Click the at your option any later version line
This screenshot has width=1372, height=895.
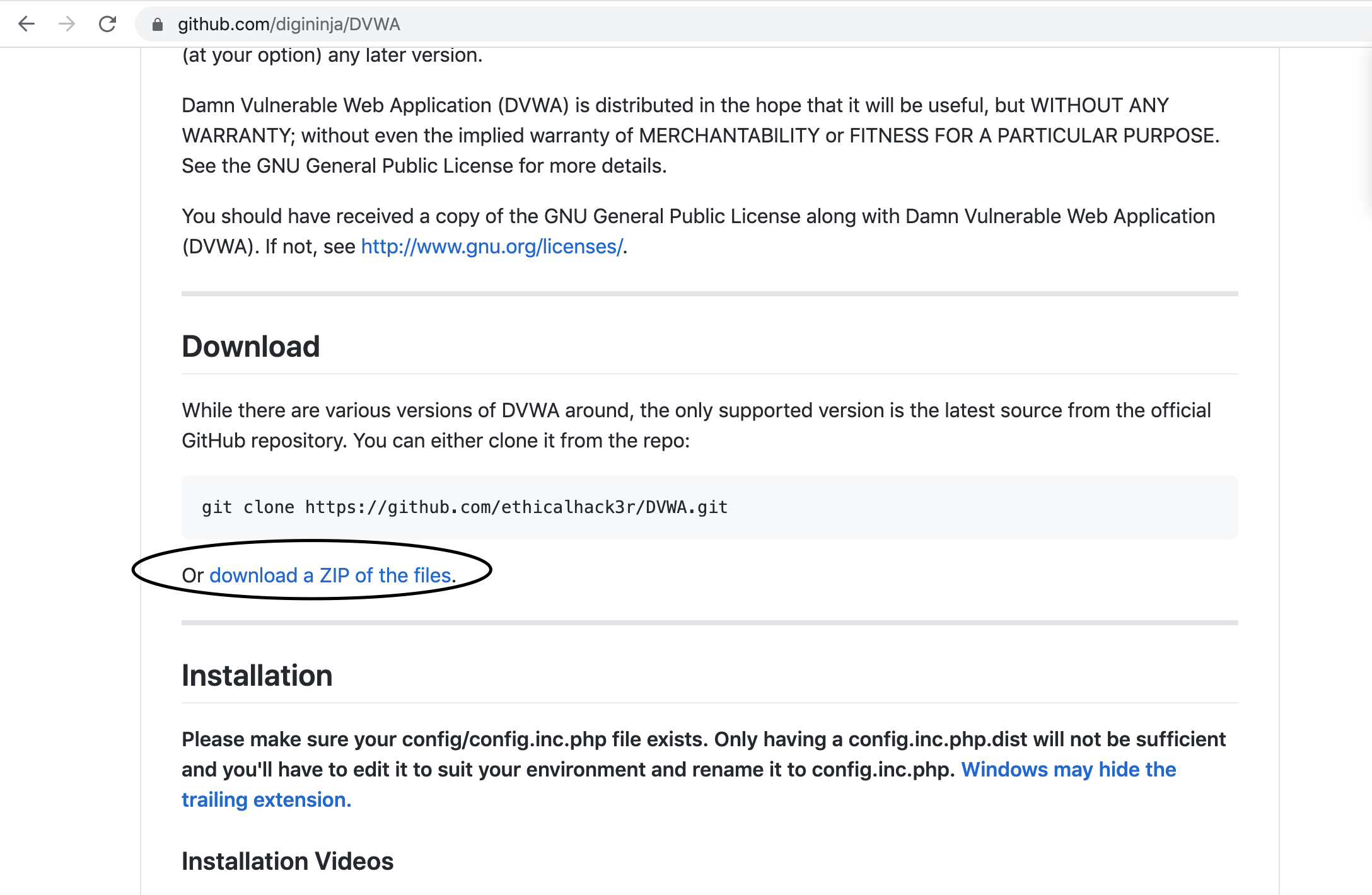(x=332, y=55)
